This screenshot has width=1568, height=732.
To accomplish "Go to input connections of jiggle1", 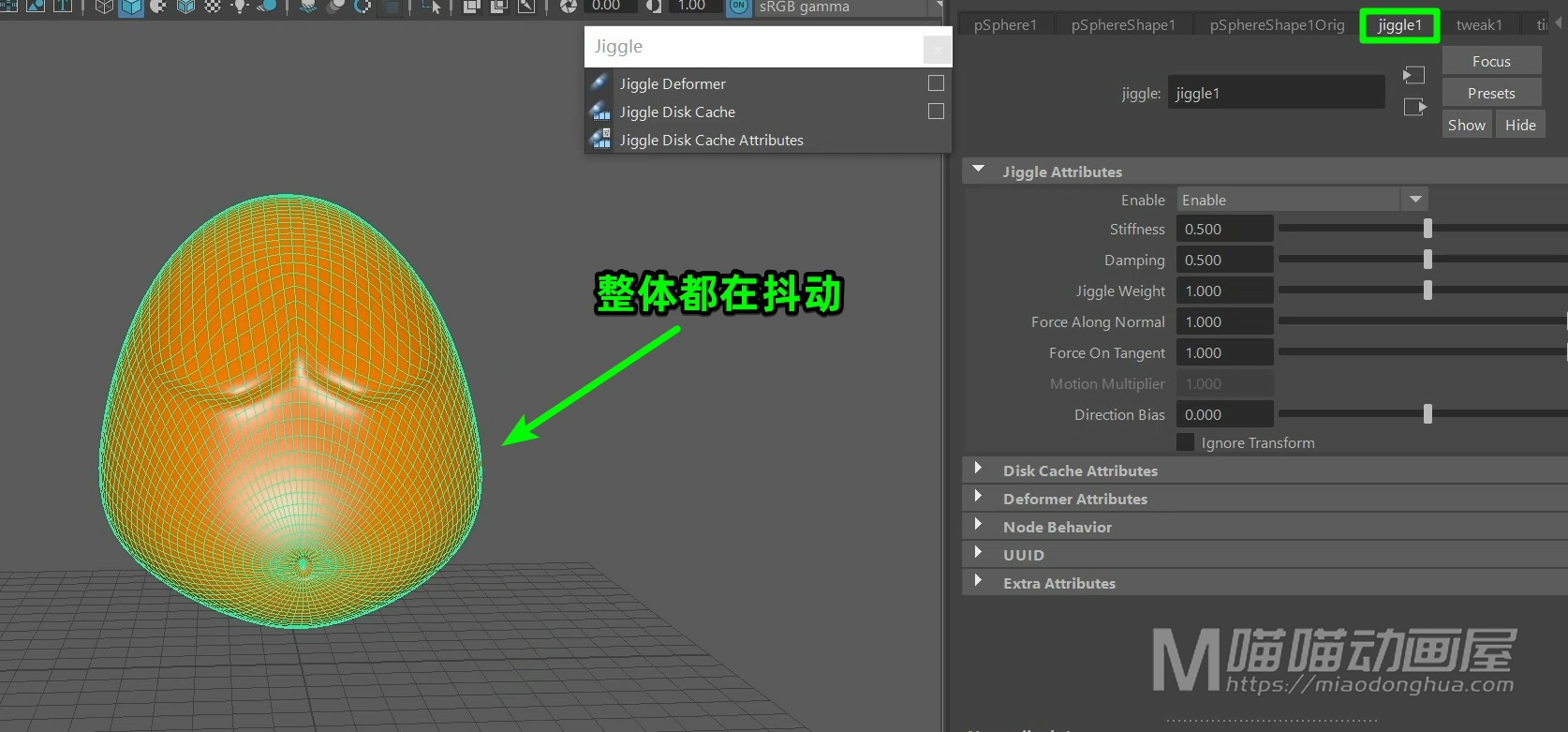I will click(1414, 75).
